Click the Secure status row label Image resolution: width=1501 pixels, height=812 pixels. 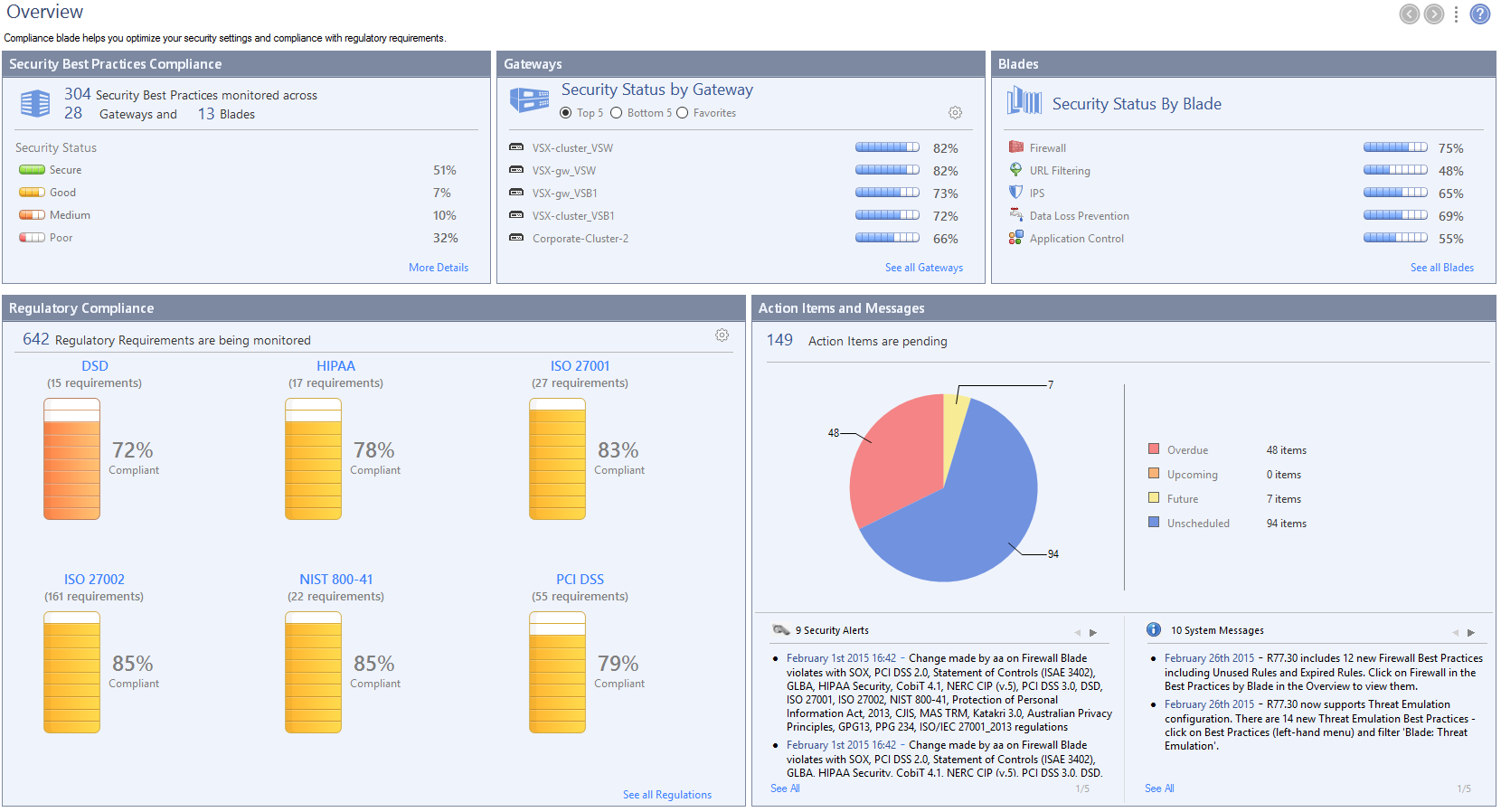coord(65,170)
